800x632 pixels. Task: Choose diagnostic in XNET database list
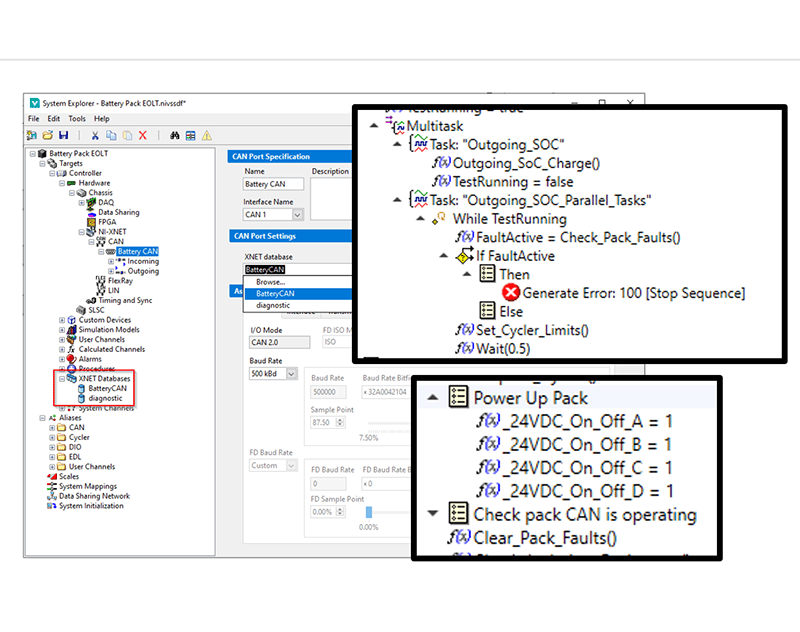click(x=298, y=305)
